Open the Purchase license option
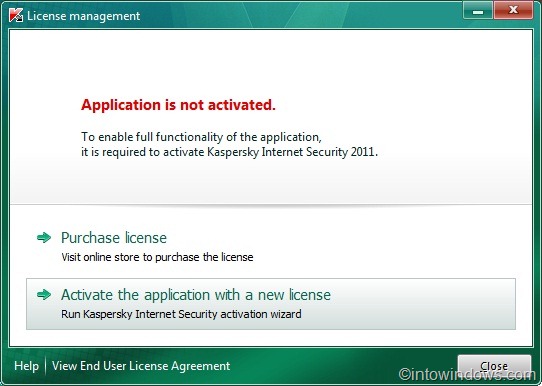 tap(114, 238)
